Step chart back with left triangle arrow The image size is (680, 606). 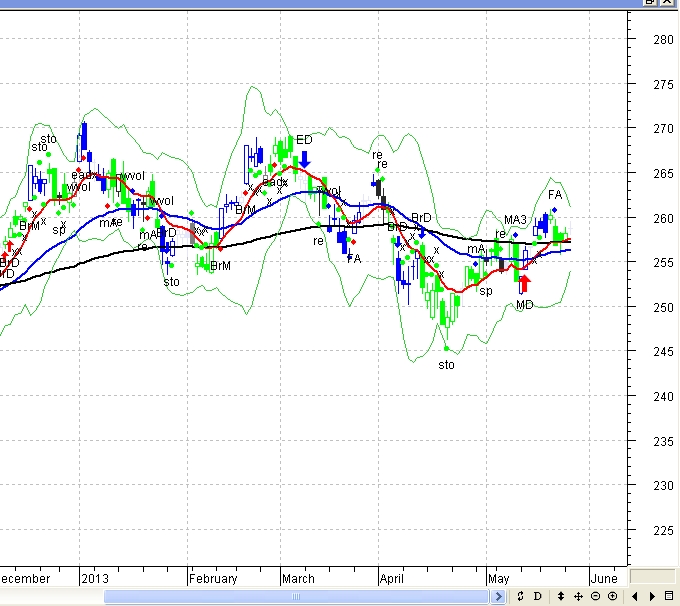(635, 597)
